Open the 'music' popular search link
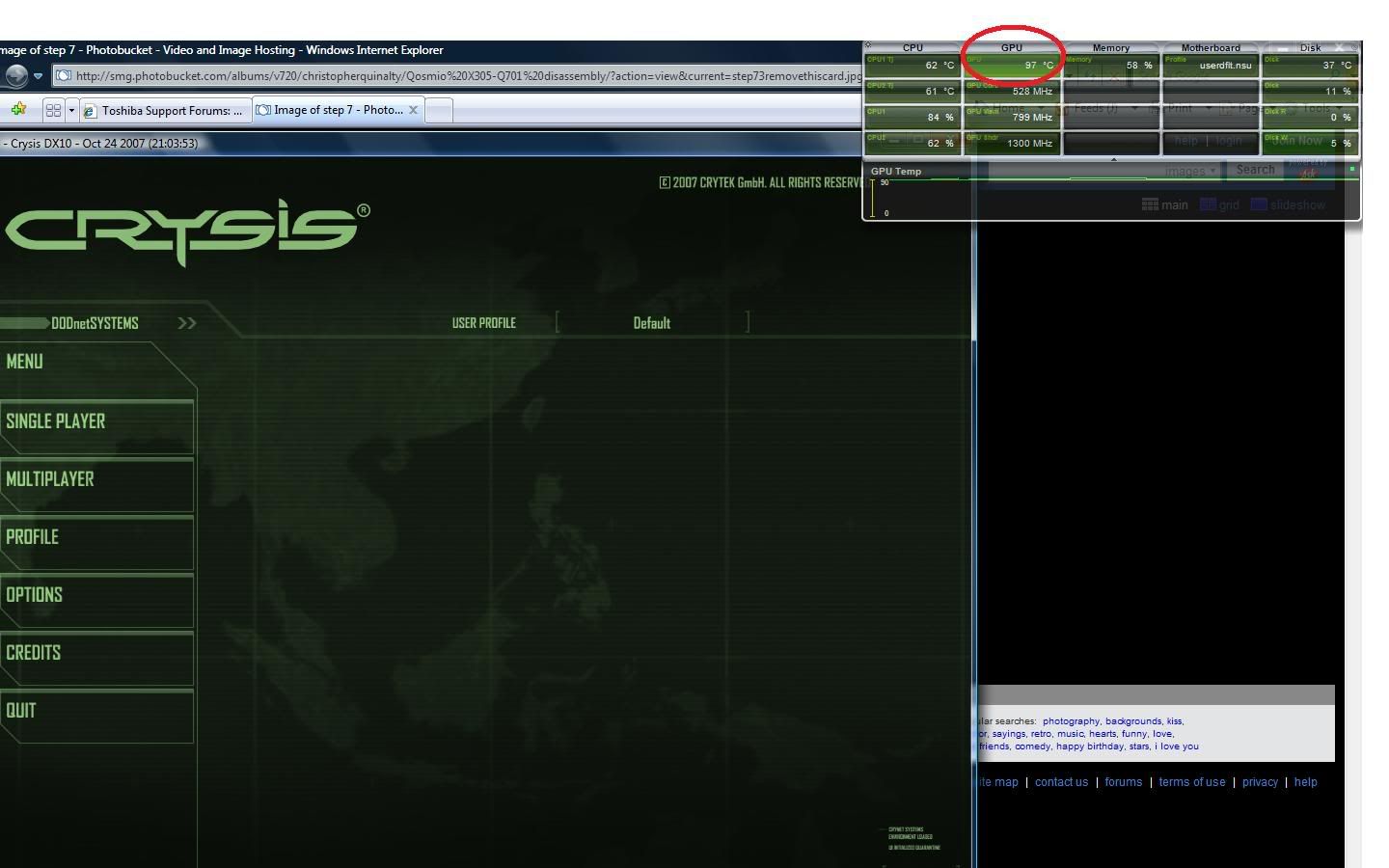 click(x=1070, y=734)
